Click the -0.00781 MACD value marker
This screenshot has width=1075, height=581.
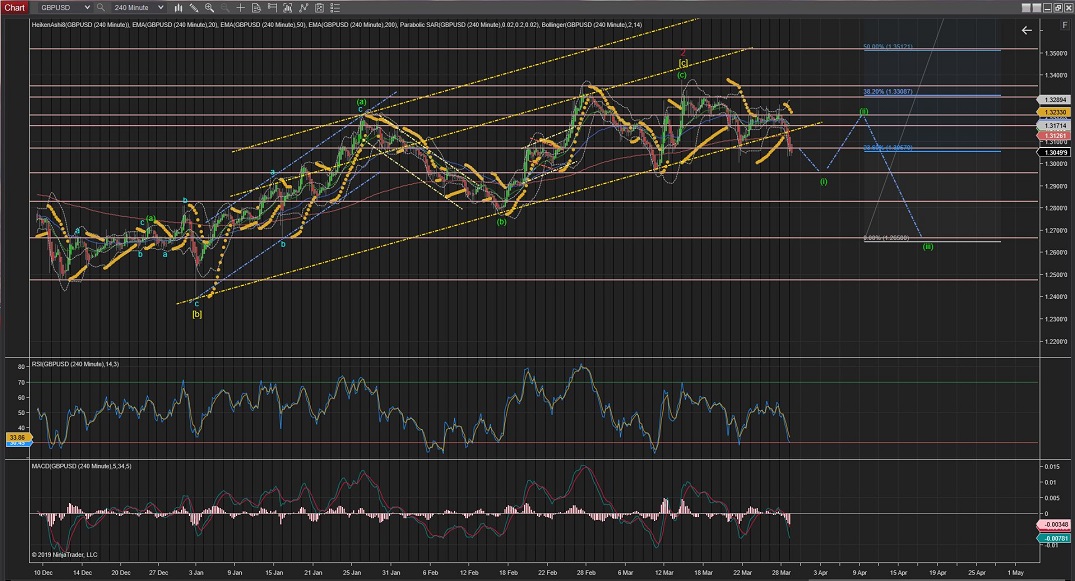pos(1056,538)
